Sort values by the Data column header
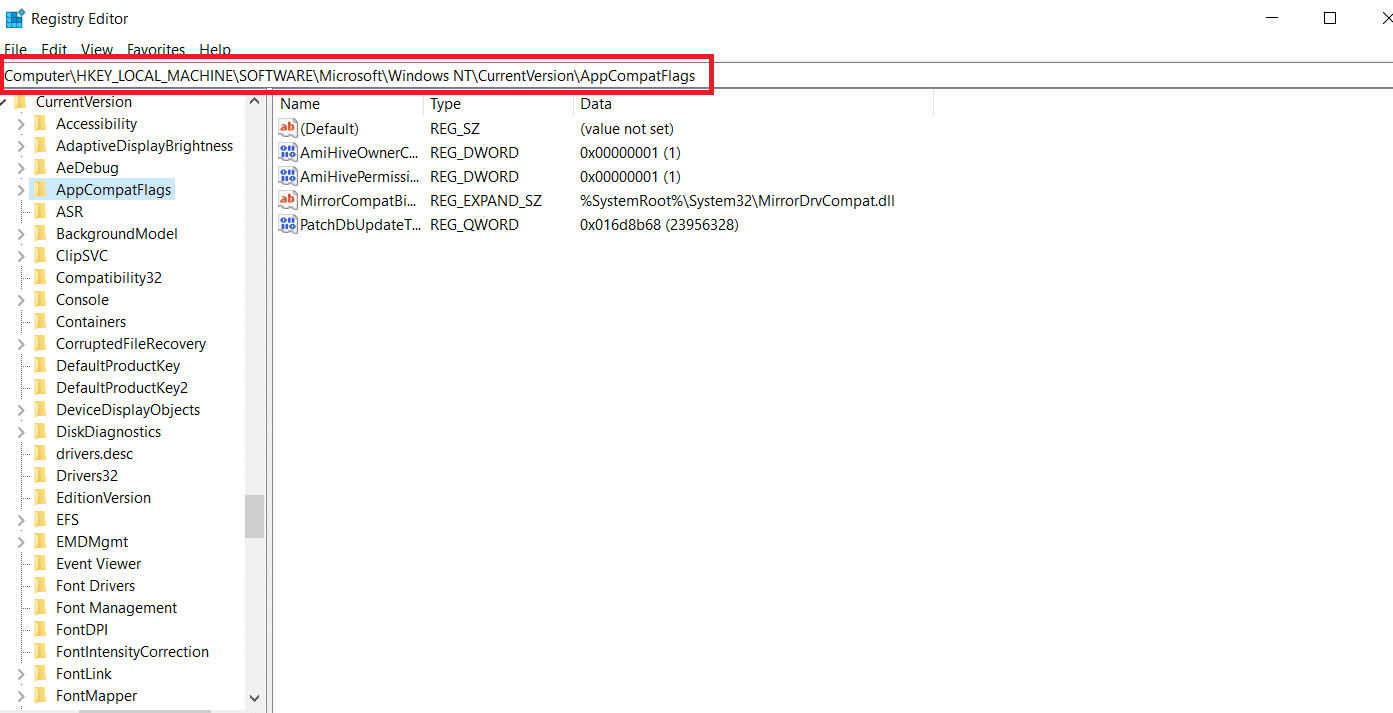 (753, 104)
